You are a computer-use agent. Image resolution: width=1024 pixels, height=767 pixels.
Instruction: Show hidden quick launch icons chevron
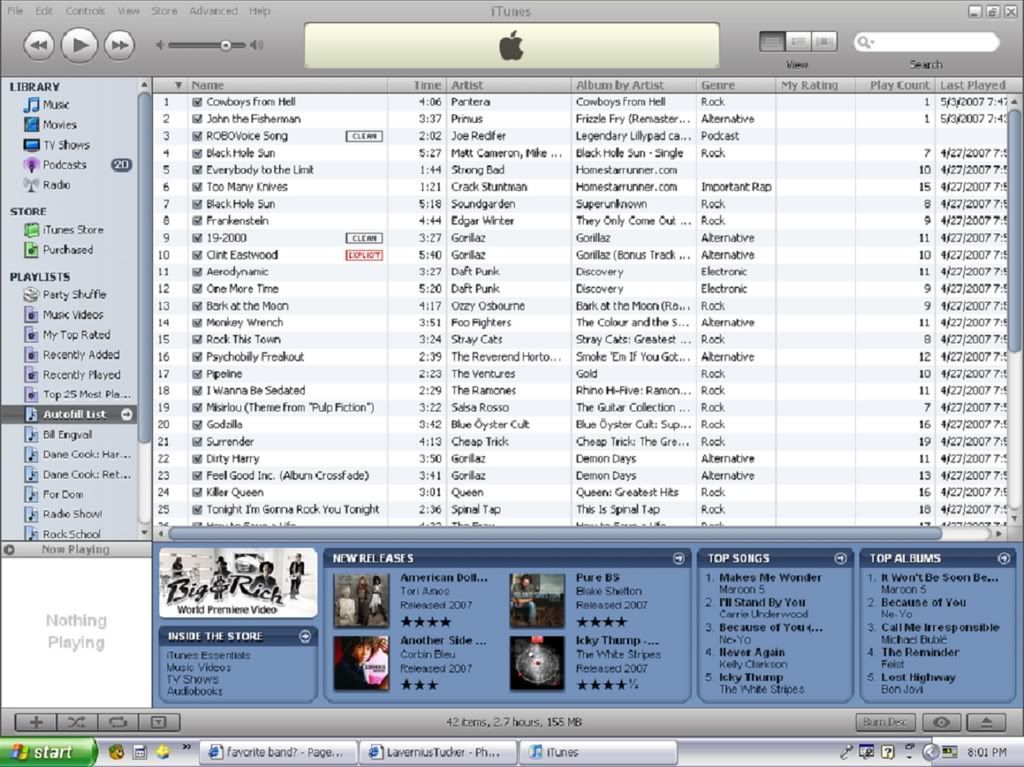point(187,746)
